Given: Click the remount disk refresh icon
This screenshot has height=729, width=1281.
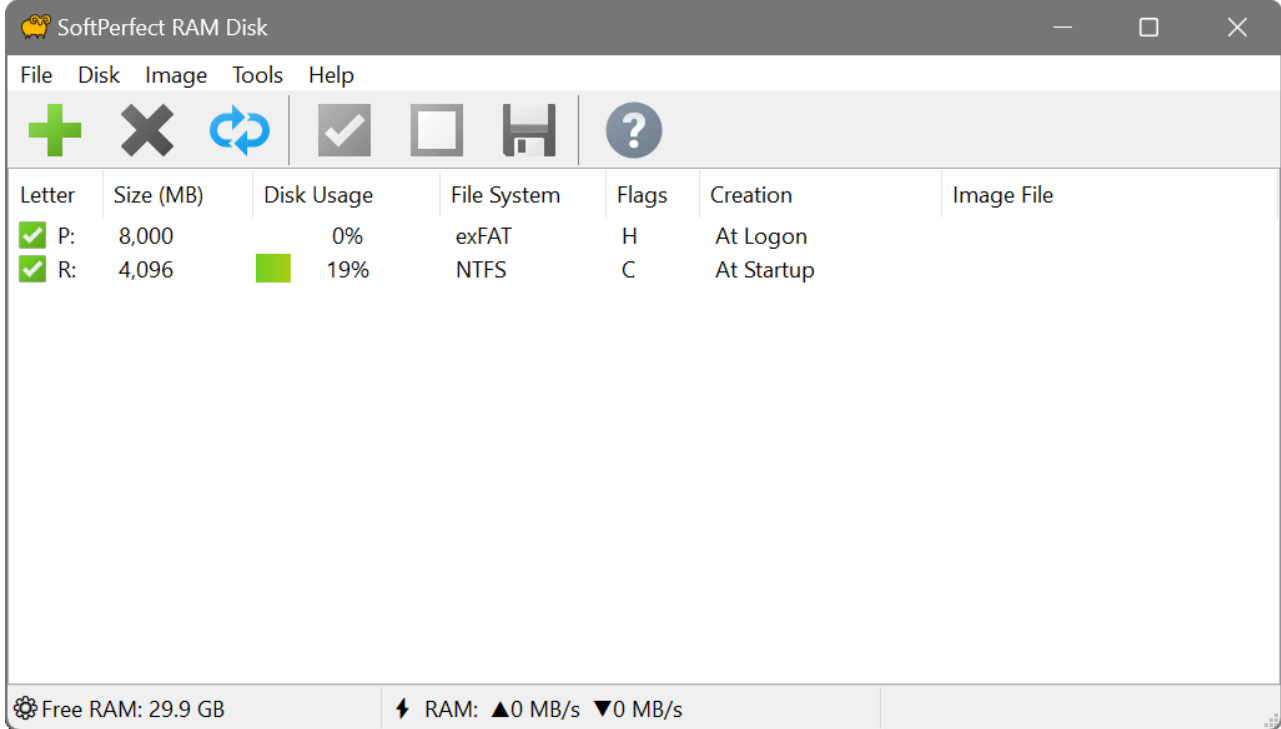Looking at the screenshot, I should coord(240,129).
